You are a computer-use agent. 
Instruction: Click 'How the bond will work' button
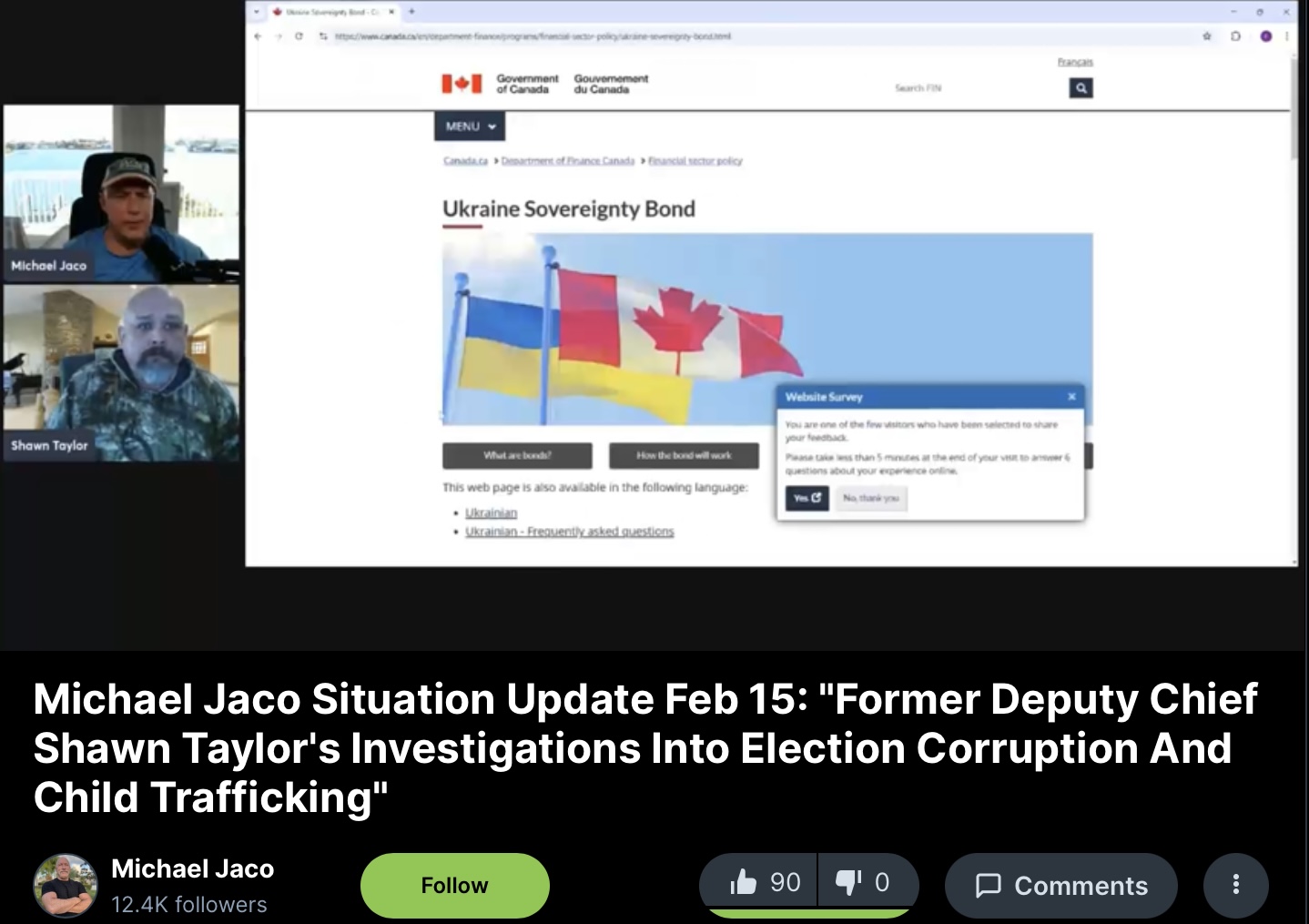click(684, 455)
